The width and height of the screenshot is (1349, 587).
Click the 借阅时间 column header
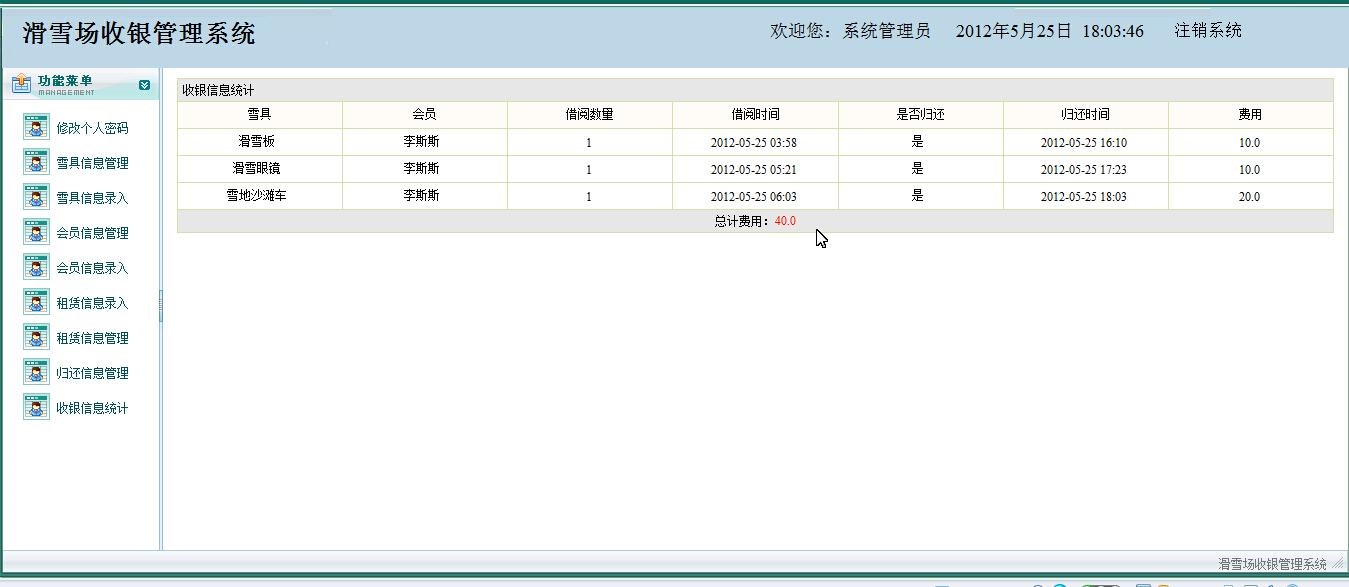pyautogui.click(x=755, y=115)
